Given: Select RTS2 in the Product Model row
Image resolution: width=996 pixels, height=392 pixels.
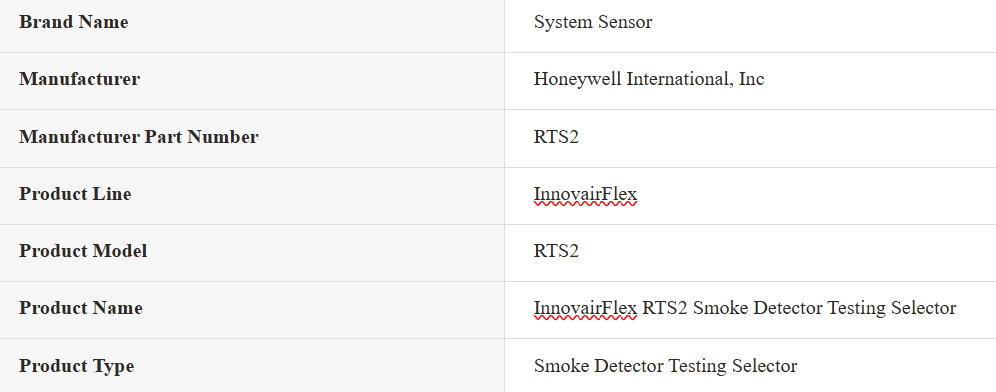Looking at the screenshot, I should coord(556,251).
